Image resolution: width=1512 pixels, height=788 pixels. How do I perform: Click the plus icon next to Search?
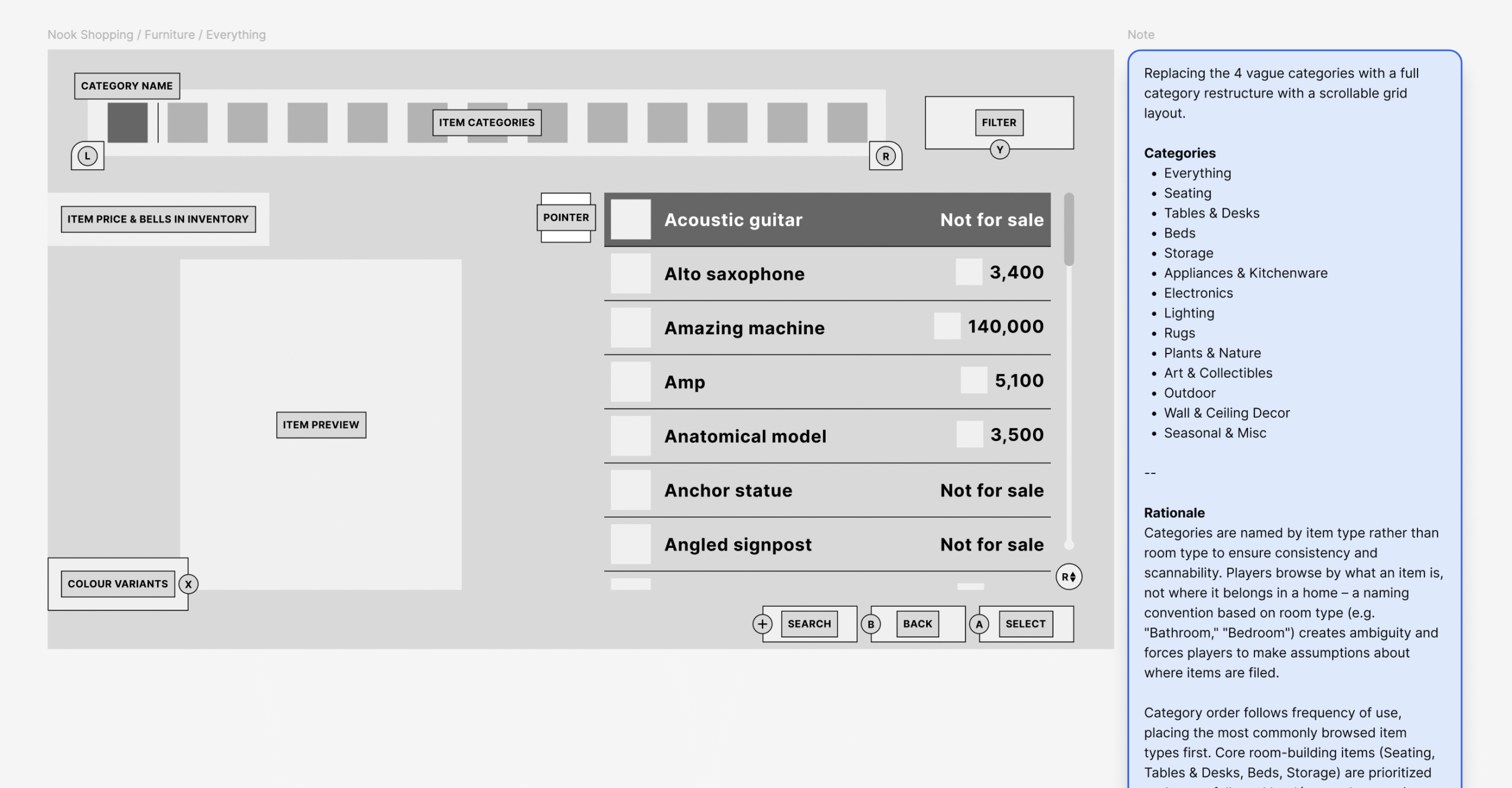(762, 624)
